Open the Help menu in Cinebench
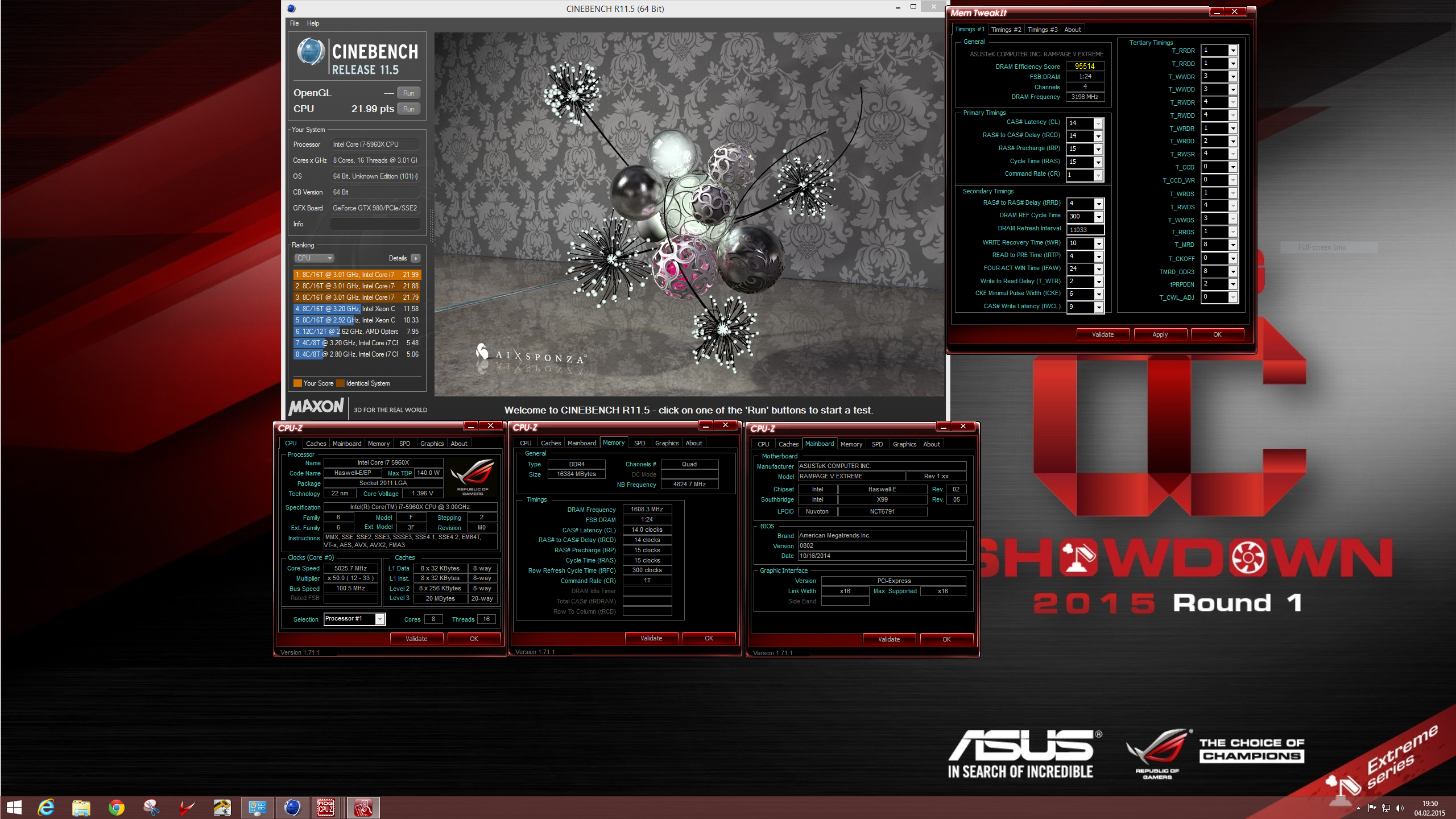The image size is (1456, 819). [313, 23]
